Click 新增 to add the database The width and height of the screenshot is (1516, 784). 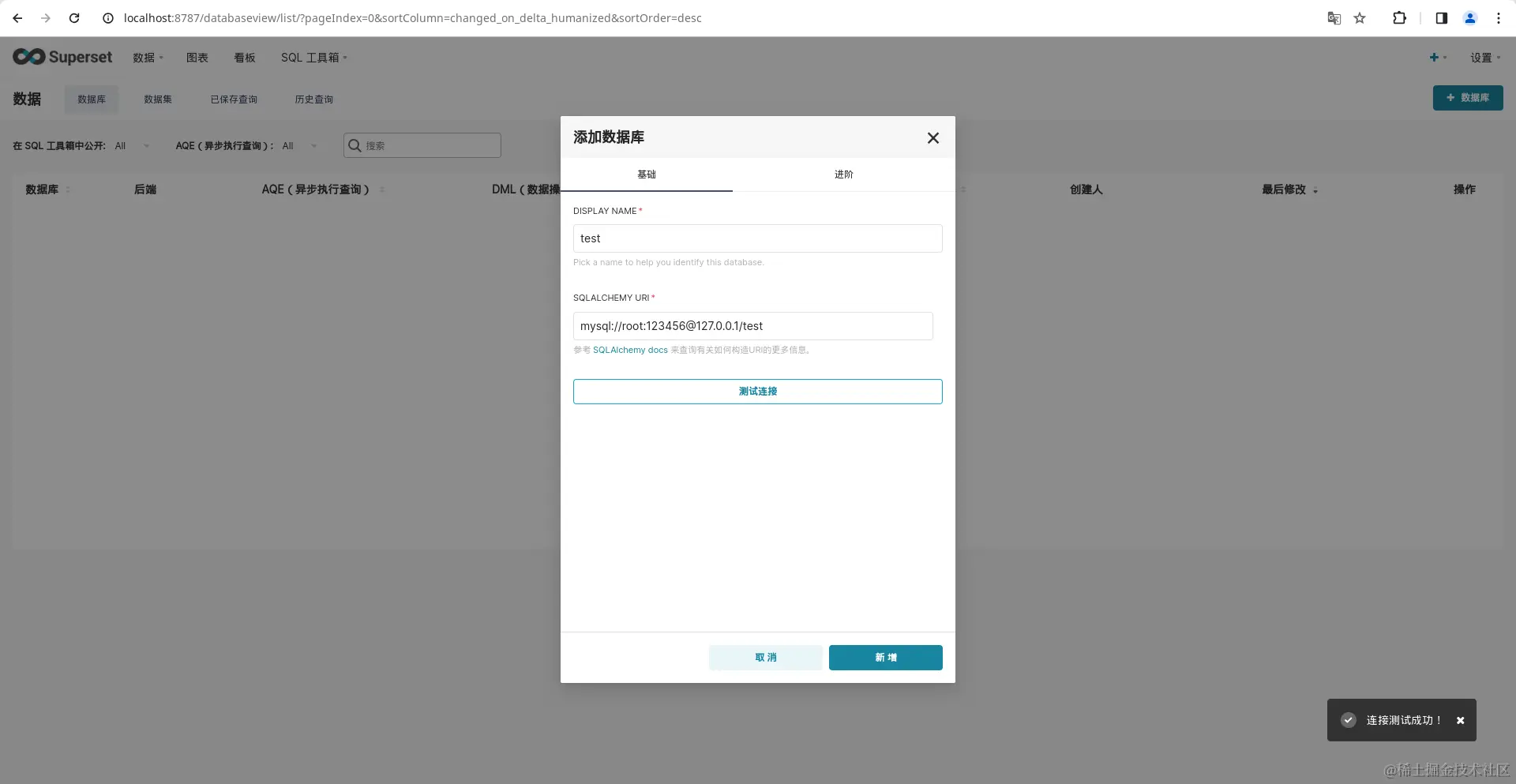886,658
